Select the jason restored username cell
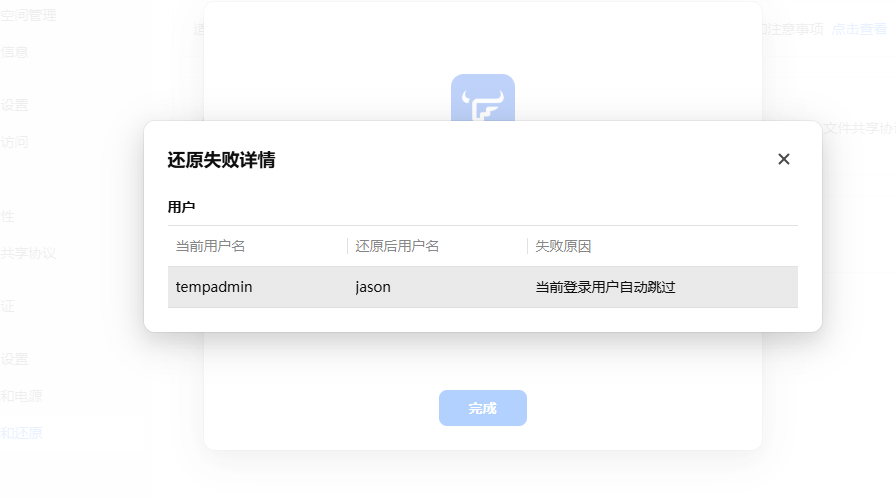 [373, 287]
